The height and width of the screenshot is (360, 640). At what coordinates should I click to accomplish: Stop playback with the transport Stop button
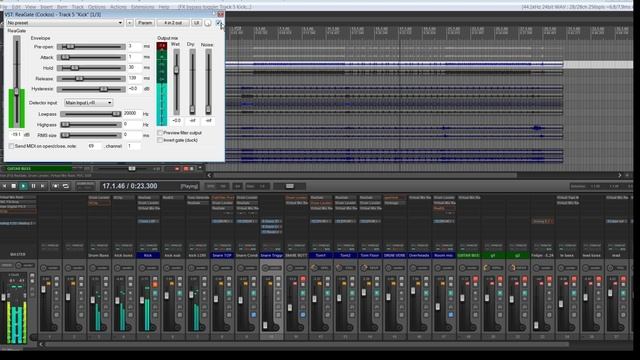pyautogui.click(x=13, y=186)
